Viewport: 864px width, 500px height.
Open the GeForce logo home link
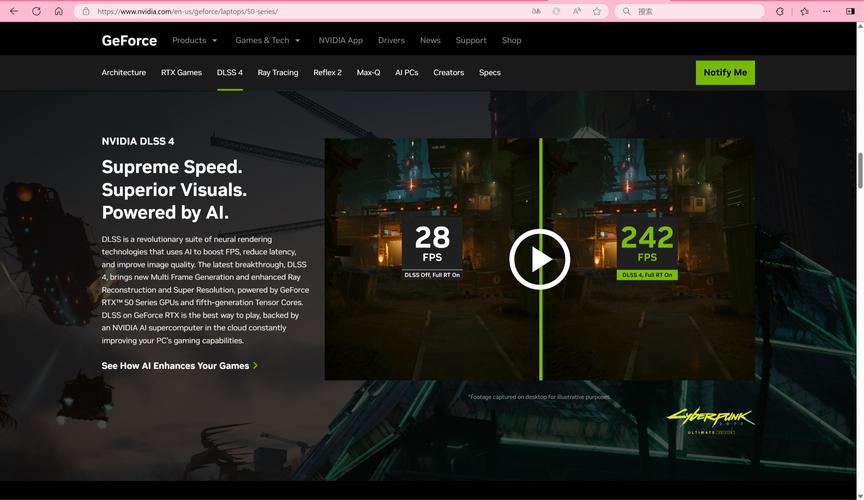129,40
